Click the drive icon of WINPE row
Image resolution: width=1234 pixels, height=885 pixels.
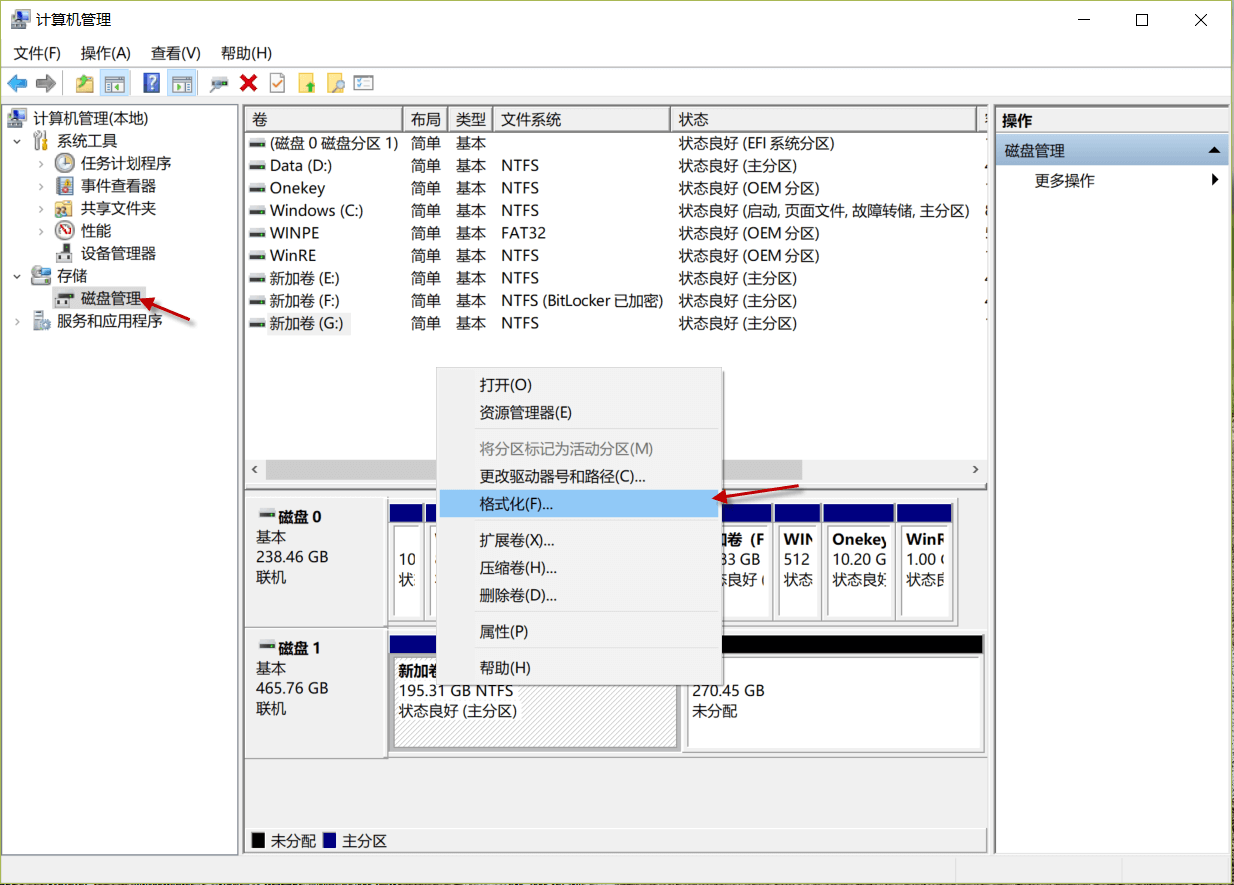point(258,233)
